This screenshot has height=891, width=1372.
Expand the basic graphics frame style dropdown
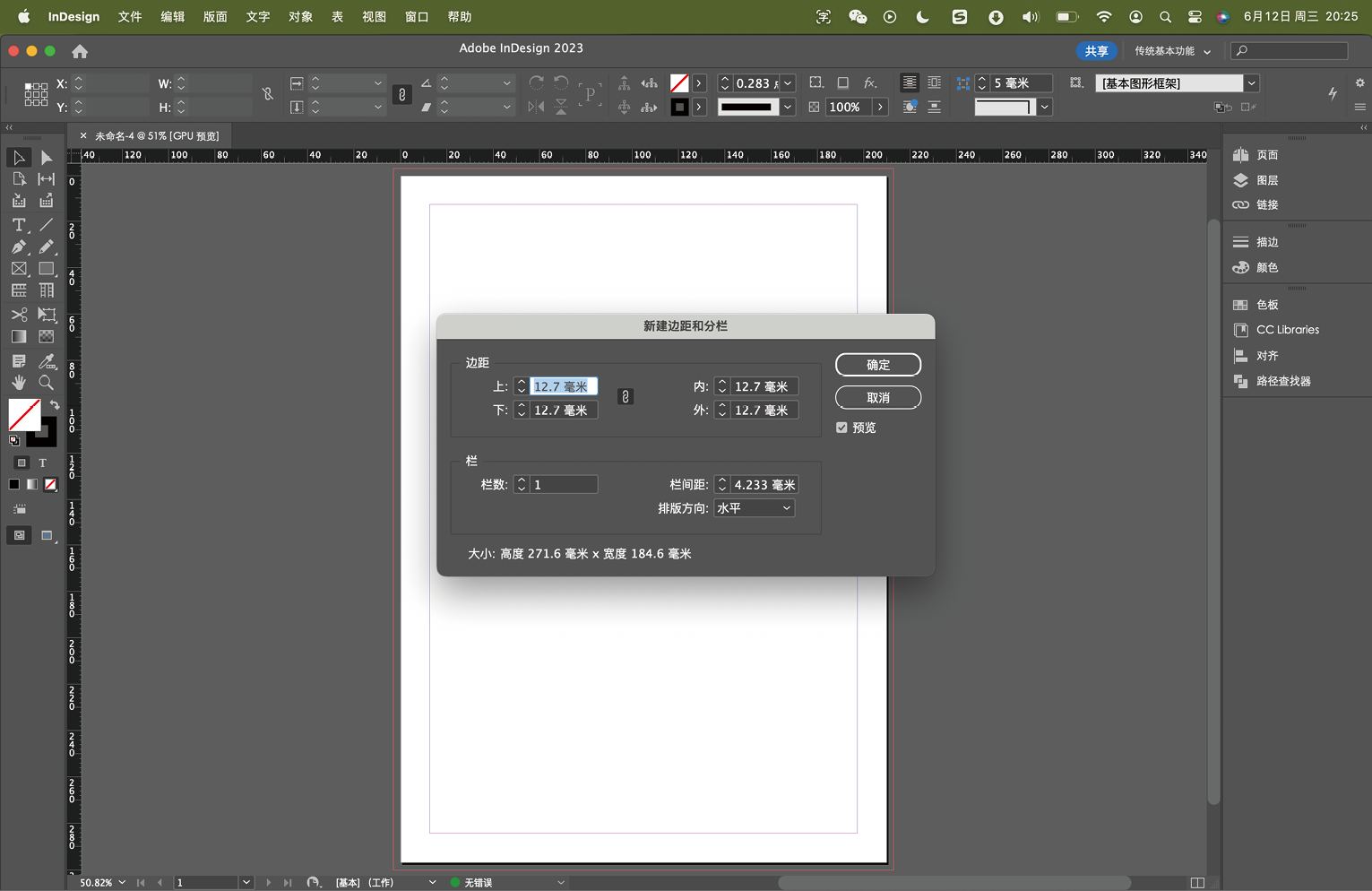click(1252, 83)
